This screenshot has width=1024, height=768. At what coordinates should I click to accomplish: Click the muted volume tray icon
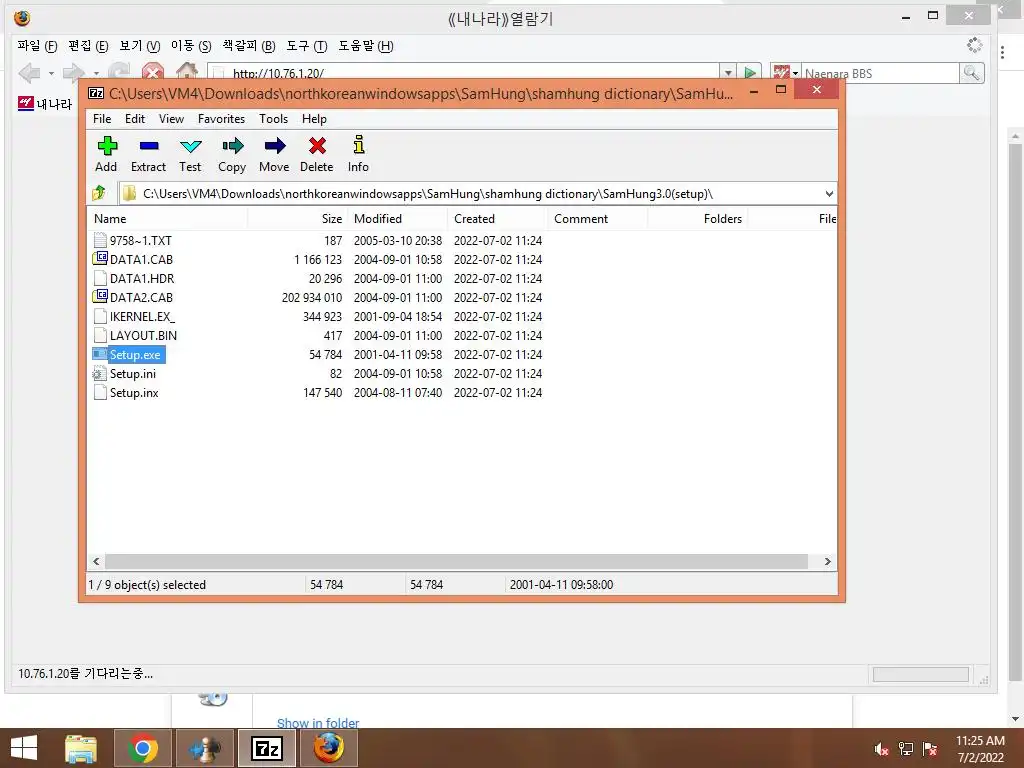click(x=881, y=749)
